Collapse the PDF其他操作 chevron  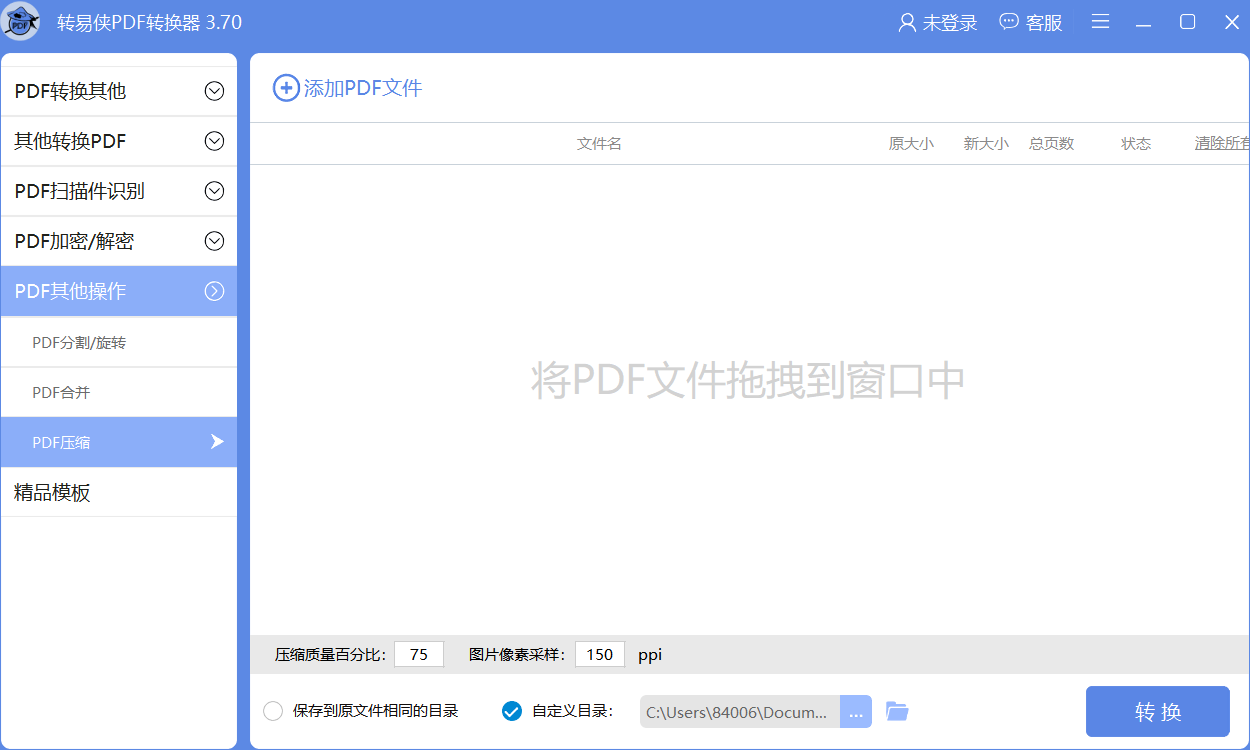click(x=214, y=291)
